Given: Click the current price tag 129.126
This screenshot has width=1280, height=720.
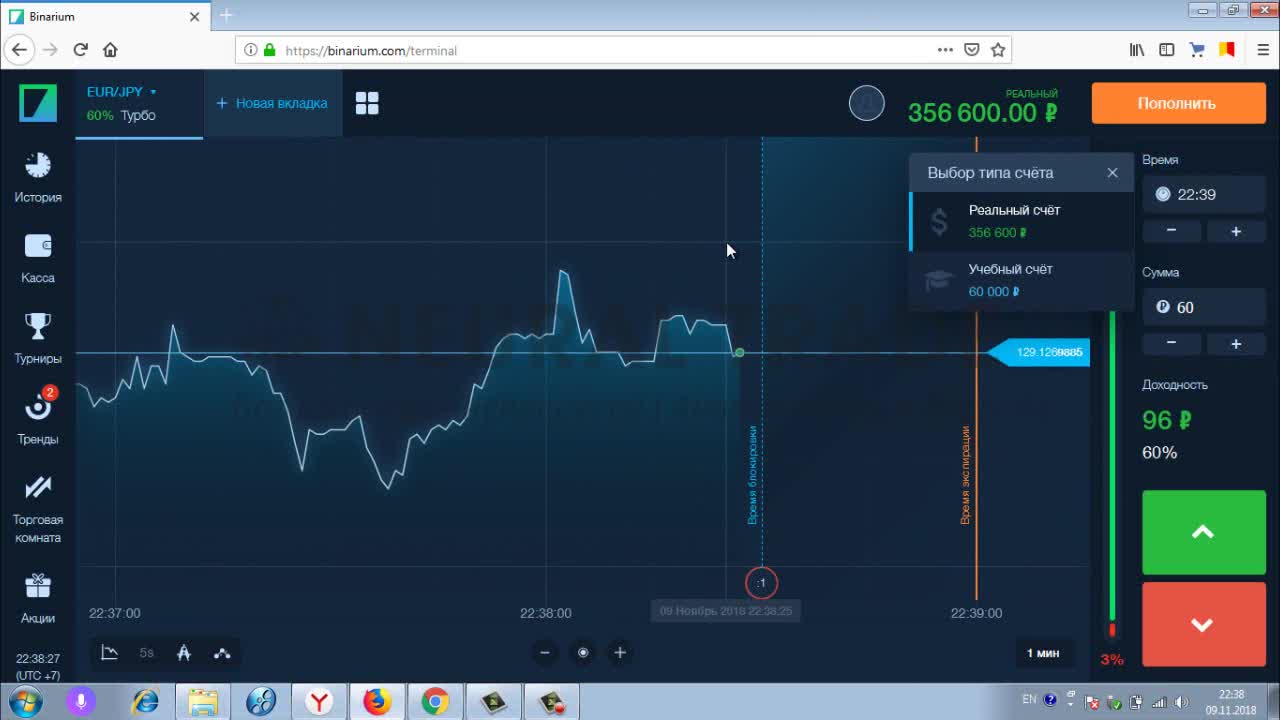Looking at the screenshot, I should [x=1039, y=352].
